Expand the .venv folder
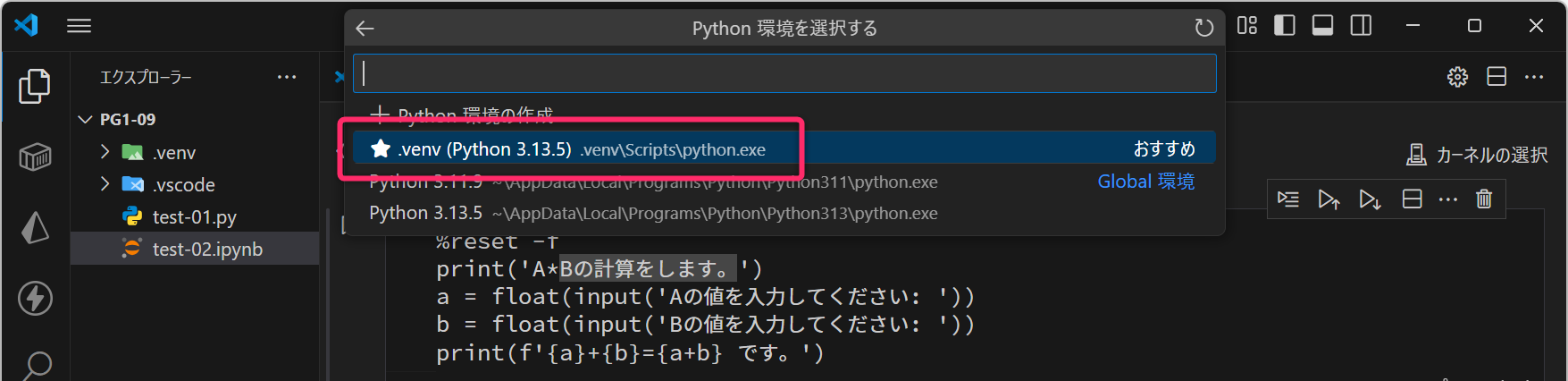The height and width of the screenshot is (381, 1568). tap(105, 152)
